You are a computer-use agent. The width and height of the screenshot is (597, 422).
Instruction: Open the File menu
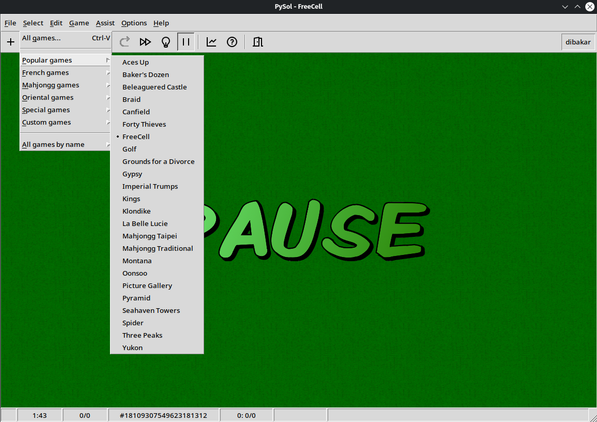(x=10, y=23)
